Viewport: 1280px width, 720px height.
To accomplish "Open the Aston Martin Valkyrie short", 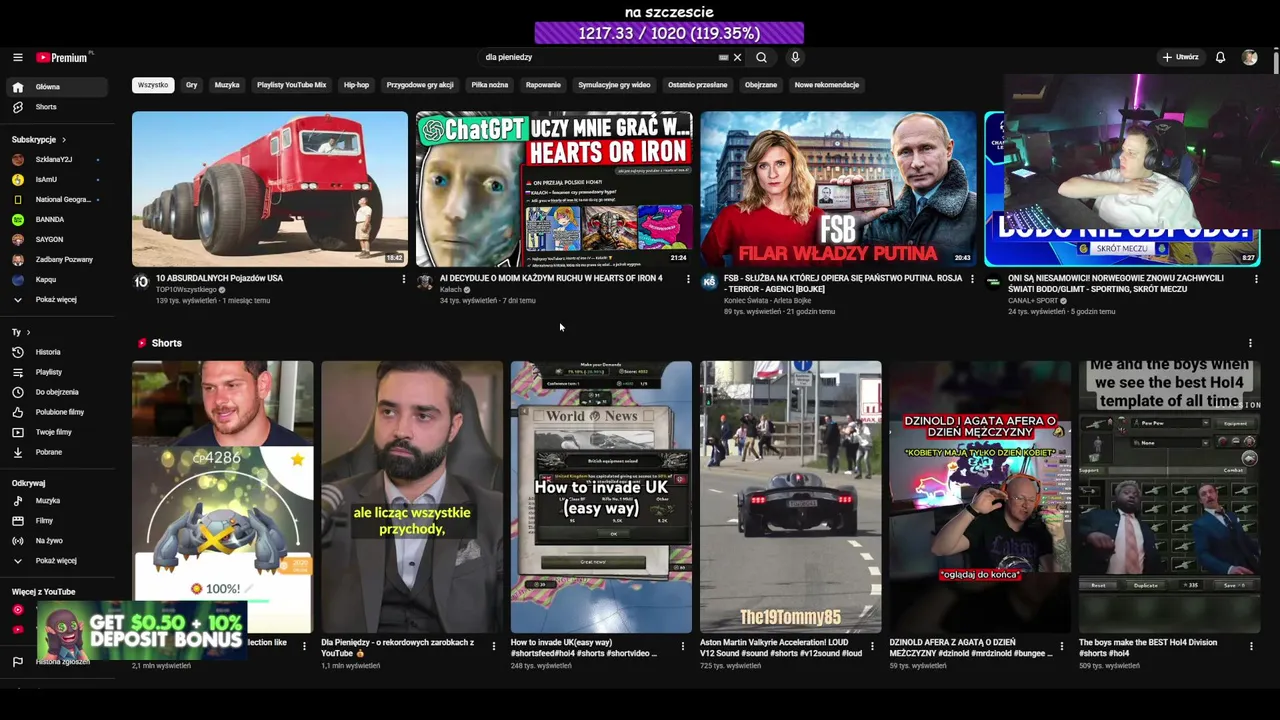I will coord(791,497).
